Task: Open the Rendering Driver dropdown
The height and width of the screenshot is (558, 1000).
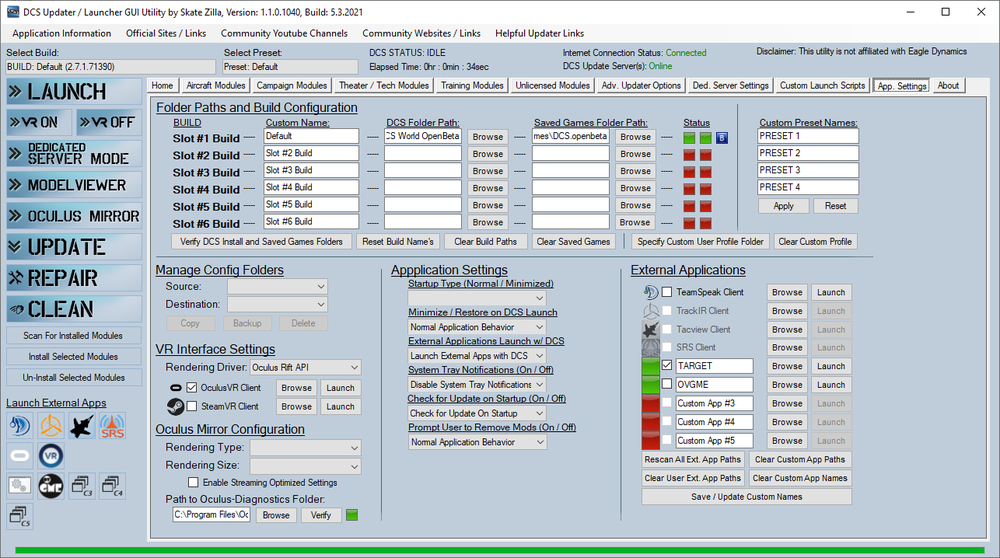Action: pos(305,367)
